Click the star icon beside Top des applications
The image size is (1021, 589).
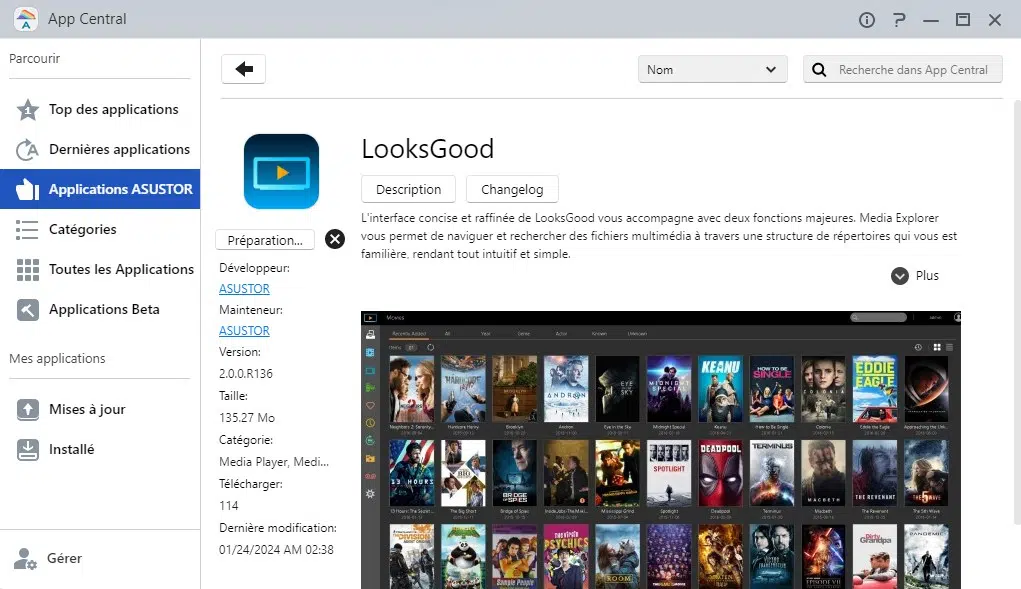[x=27, y=110]
